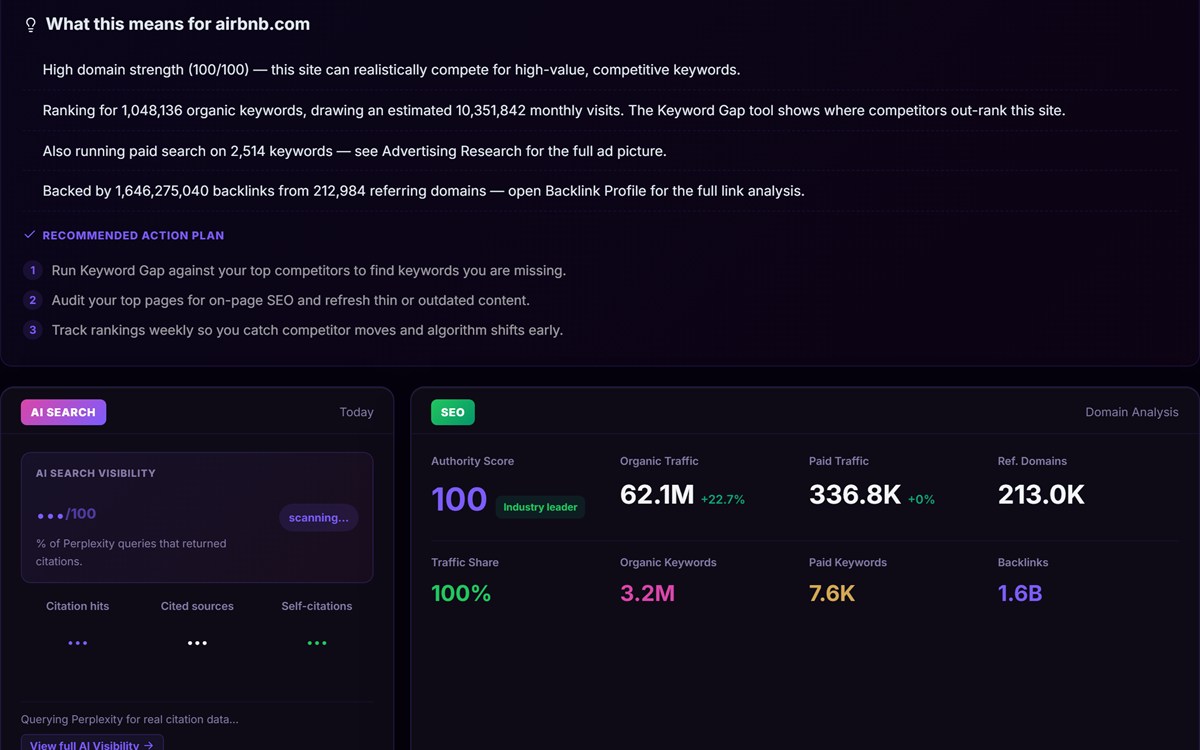
Task: Click the +0% paid traffic change
Action: (921, 499)
